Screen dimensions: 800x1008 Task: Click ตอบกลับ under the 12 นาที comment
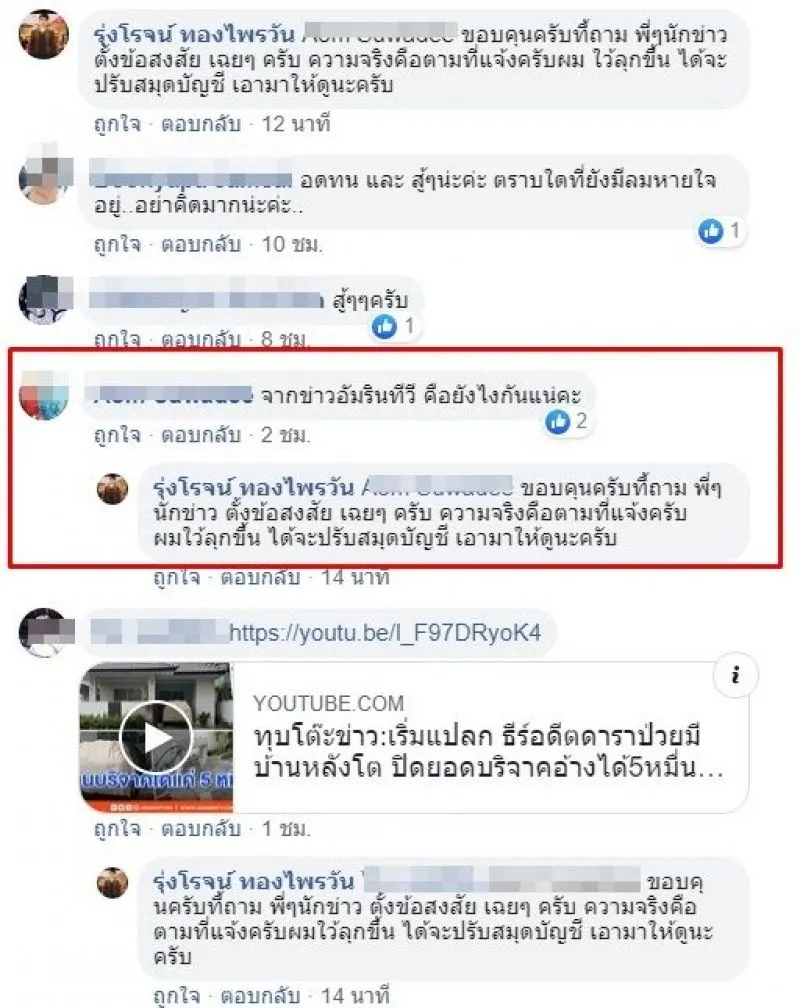[201, 123]
